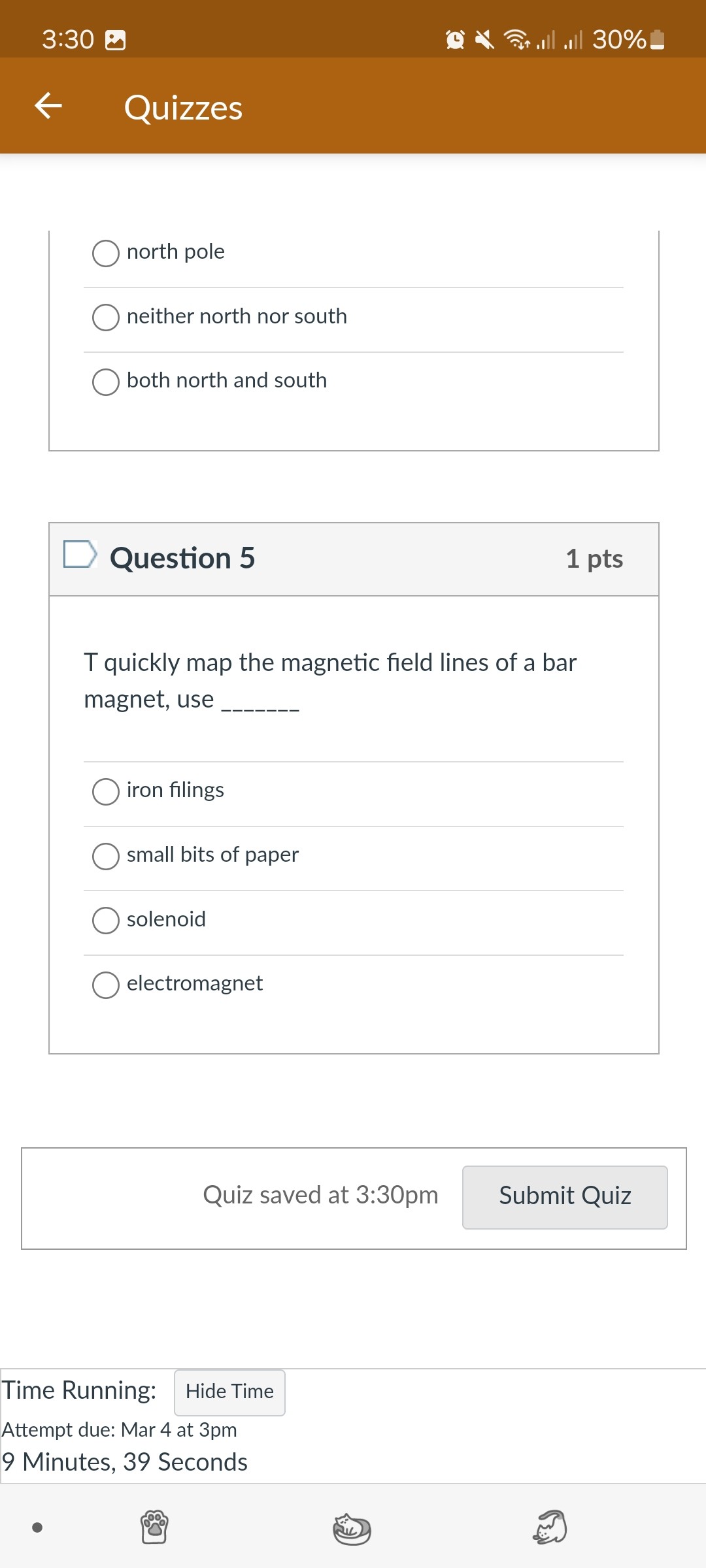Select north pole as the answer
This screenshot has height=1568, width=706.
tap(105, 253)
